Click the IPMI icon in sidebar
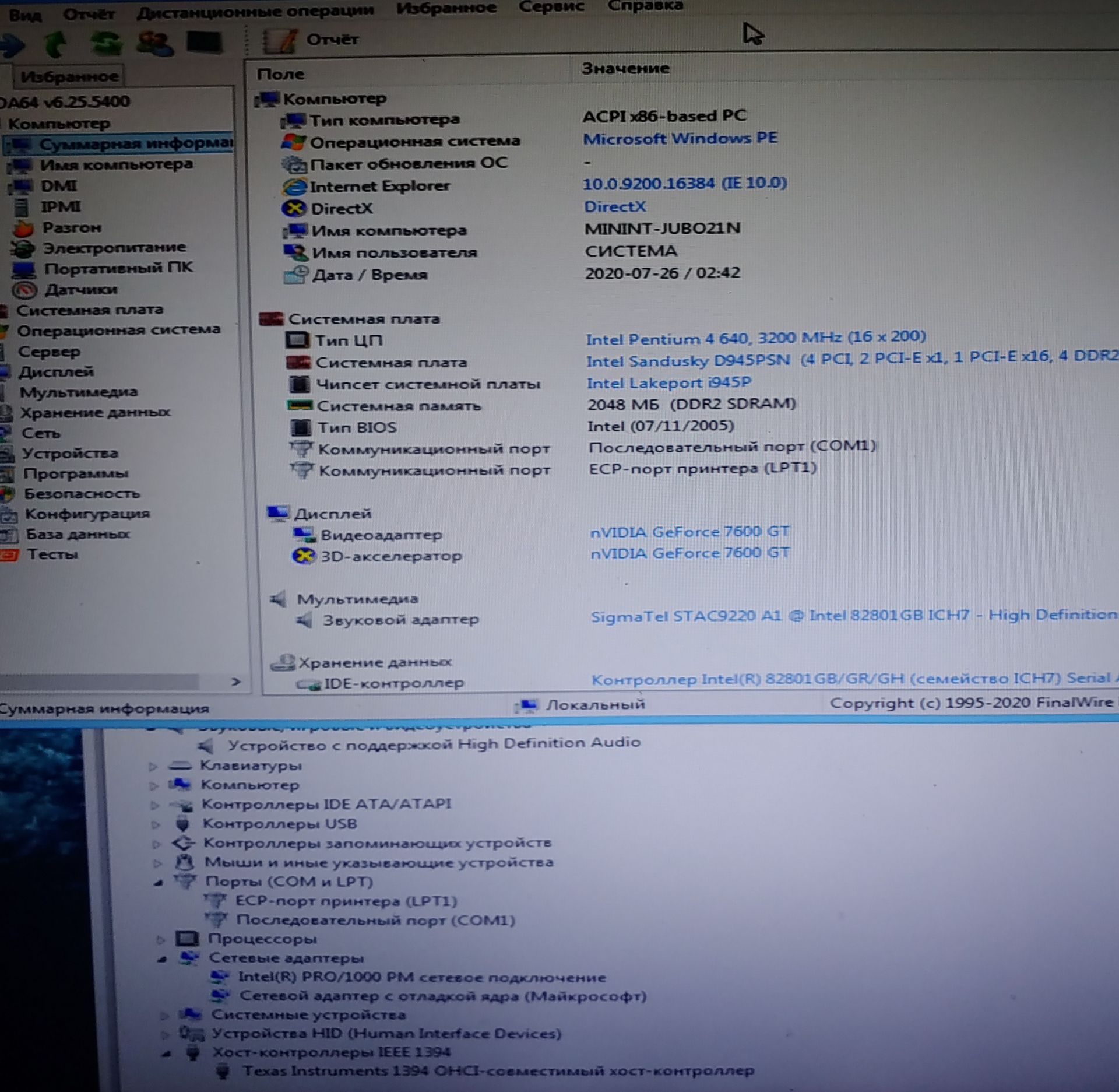The width and height of the screenshot is (1119, 1092). click(22, 207)
